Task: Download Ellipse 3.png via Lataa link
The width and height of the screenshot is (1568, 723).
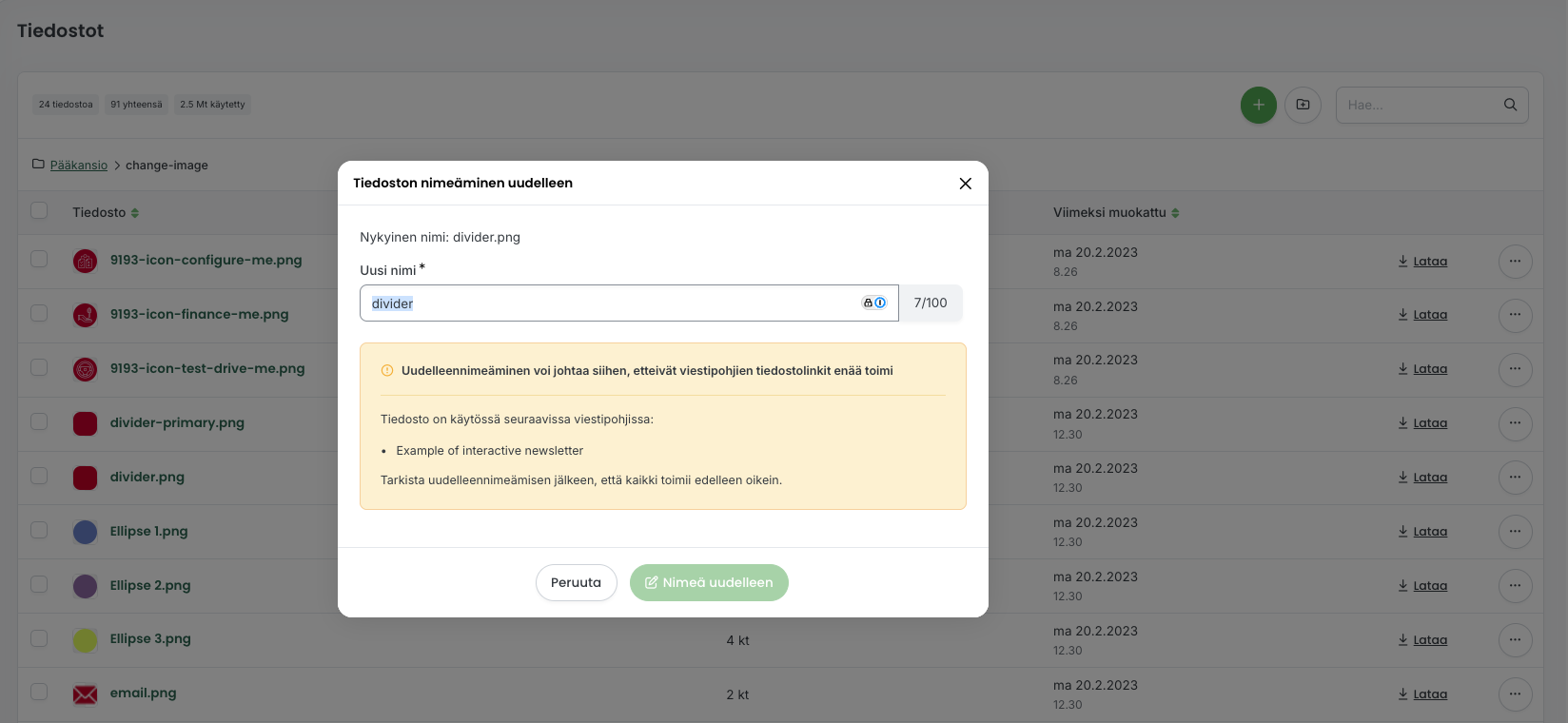Action: (1422, 640)
